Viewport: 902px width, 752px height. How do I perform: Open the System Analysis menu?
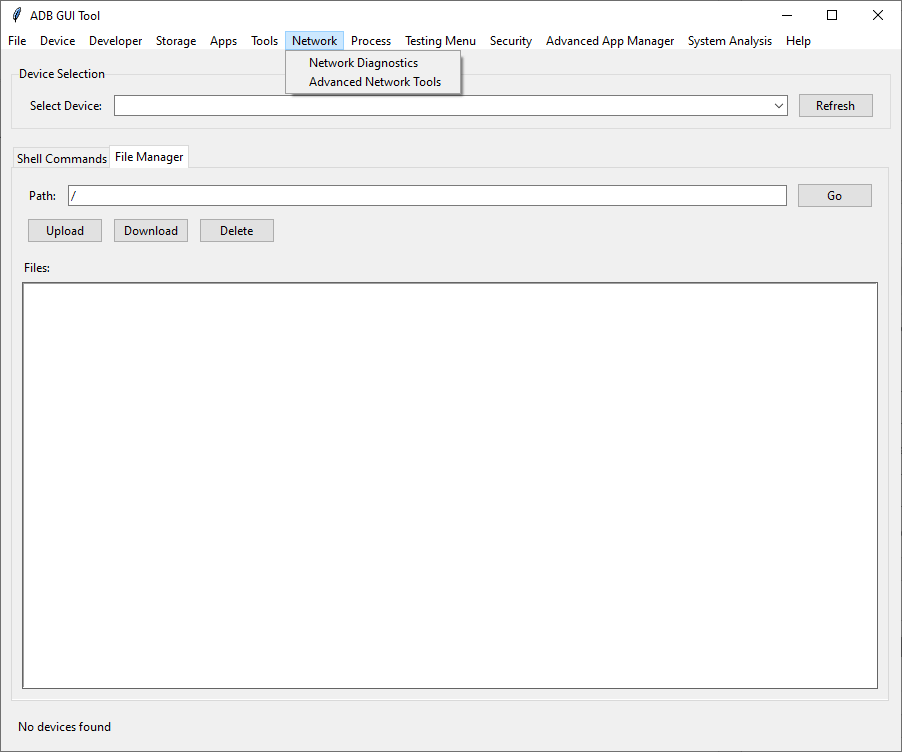click(x=729, y=41)
